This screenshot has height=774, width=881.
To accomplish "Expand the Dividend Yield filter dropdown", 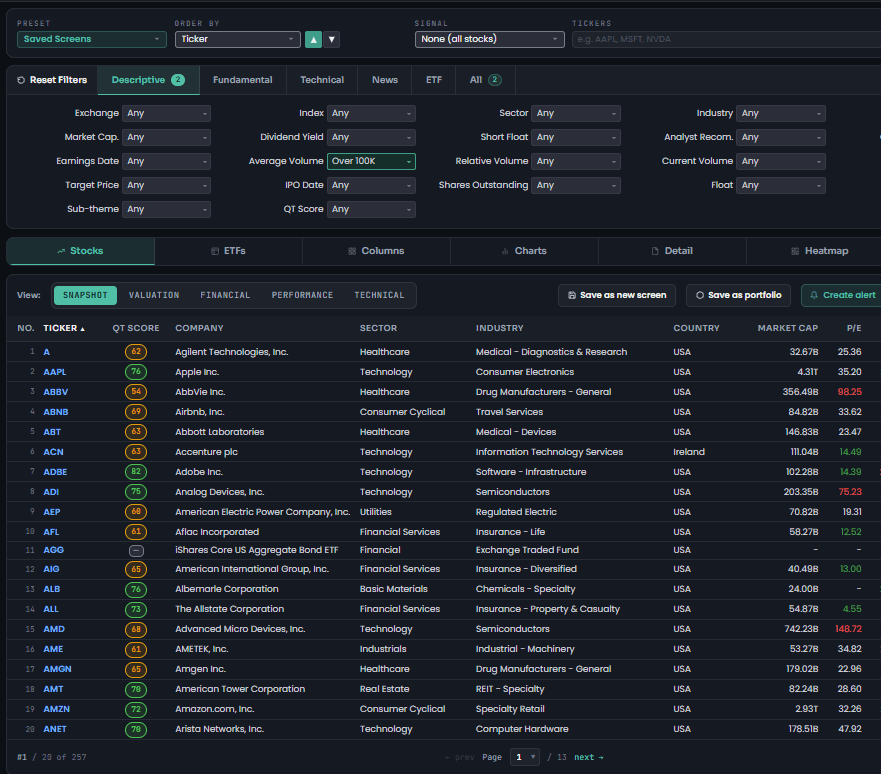I will 371,138.
